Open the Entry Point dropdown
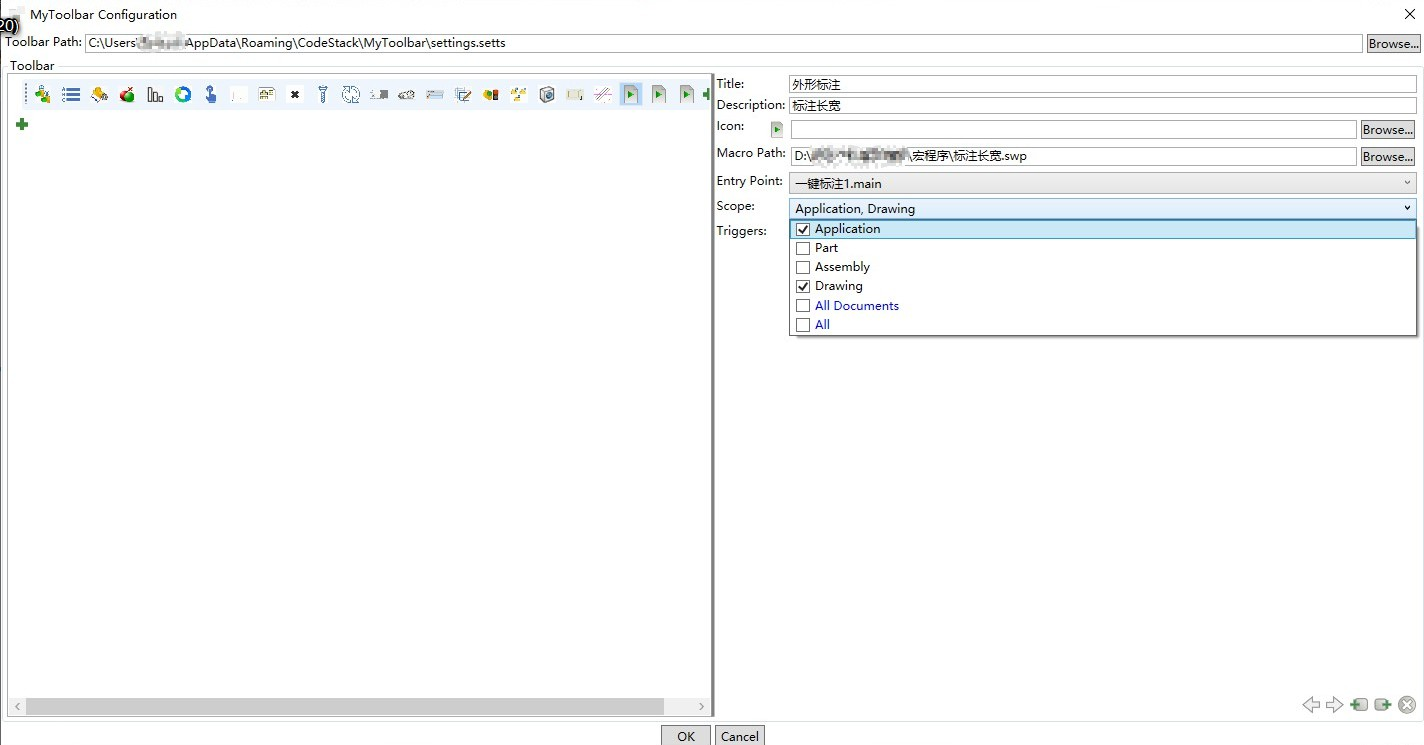1424x745 pixels. pos(1103,183)
